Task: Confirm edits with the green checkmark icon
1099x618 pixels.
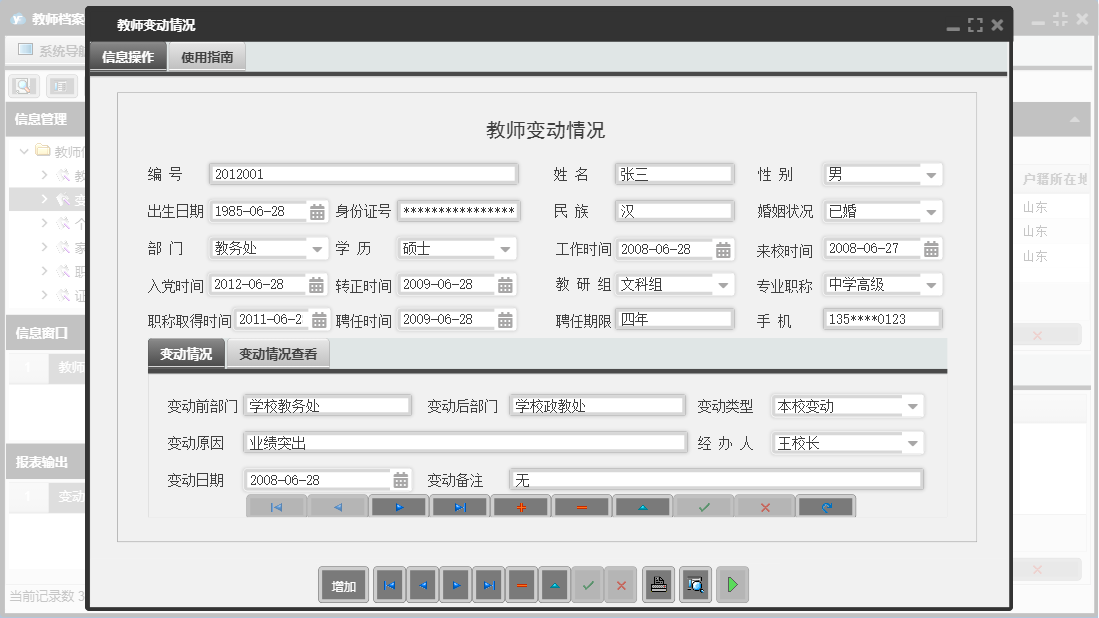Action: click(x=703, y=506)
